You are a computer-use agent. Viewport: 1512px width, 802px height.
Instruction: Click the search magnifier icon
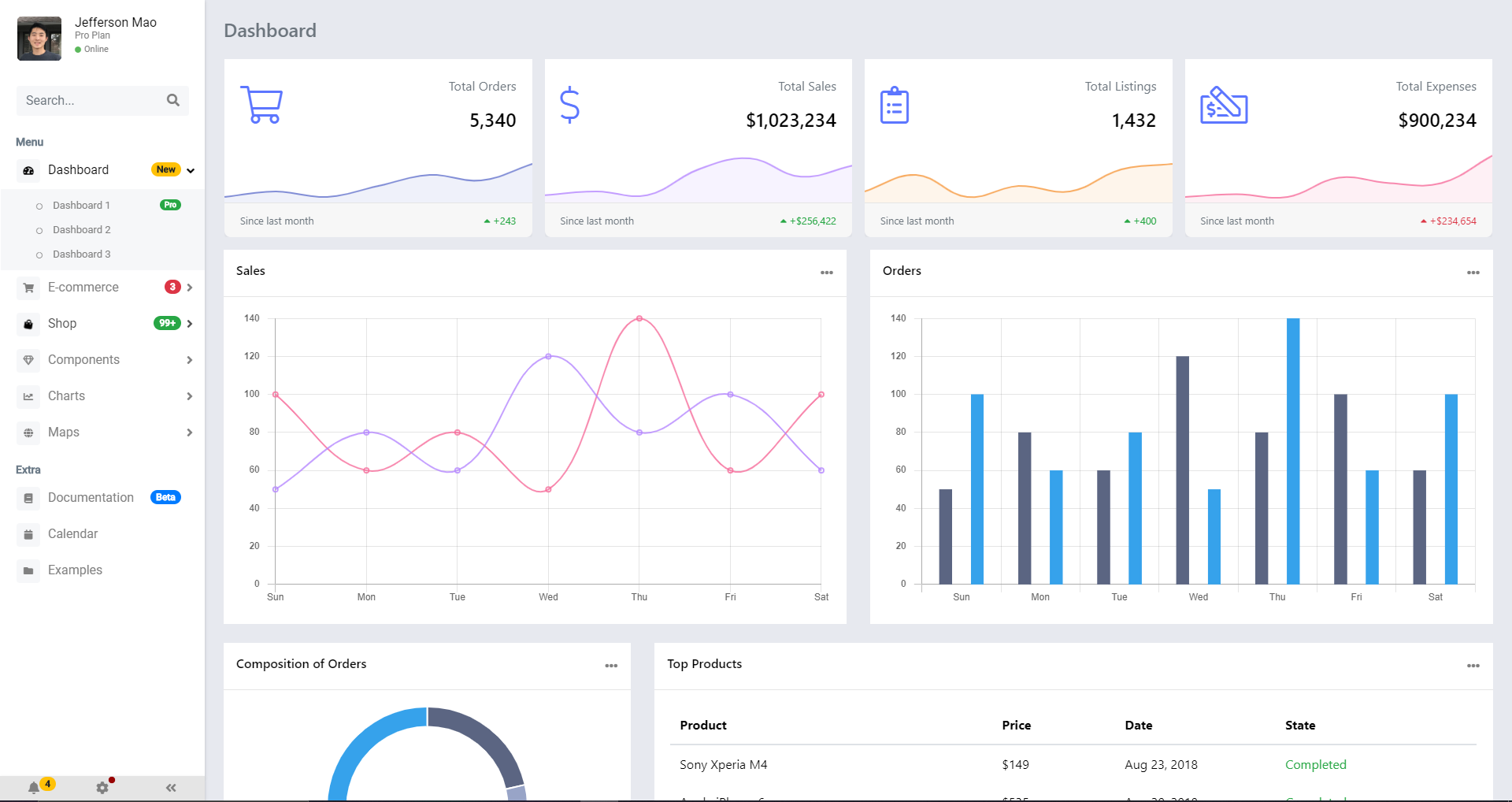coord(173,100)
